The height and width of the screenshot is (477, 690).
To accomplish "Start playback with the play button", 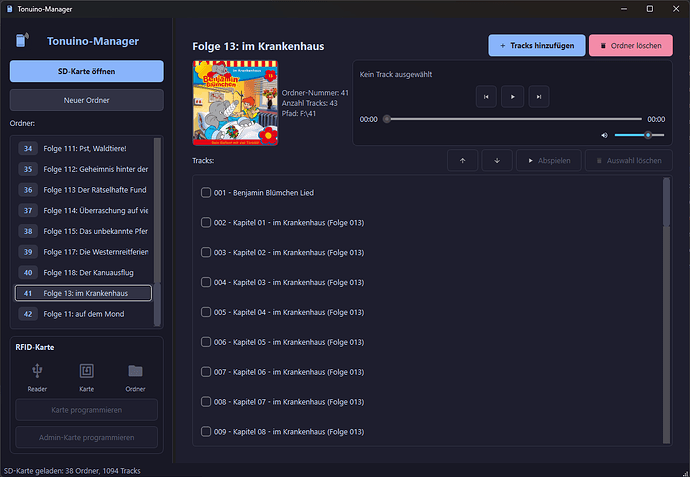I will tap(512, 97).
